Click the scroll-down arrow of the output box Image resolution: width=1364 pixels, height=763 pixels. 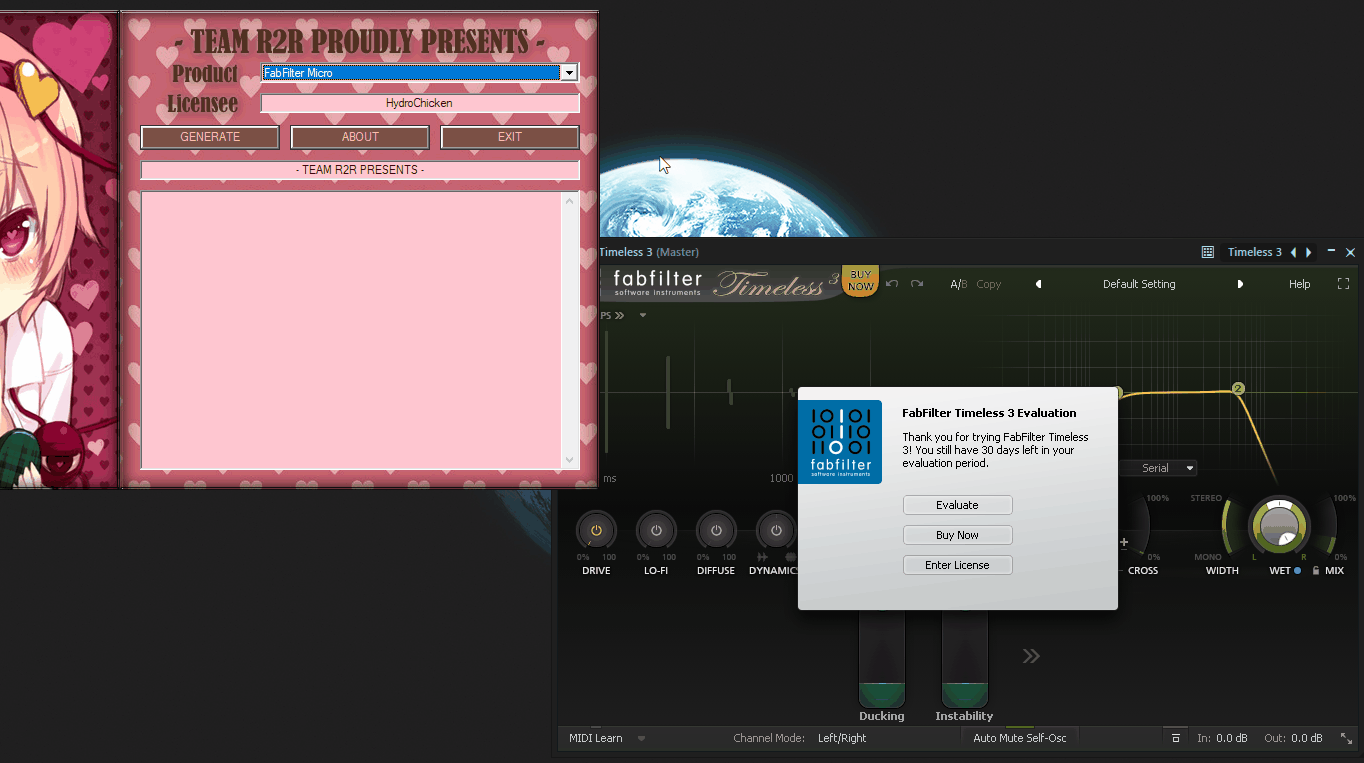click(570, 460)
